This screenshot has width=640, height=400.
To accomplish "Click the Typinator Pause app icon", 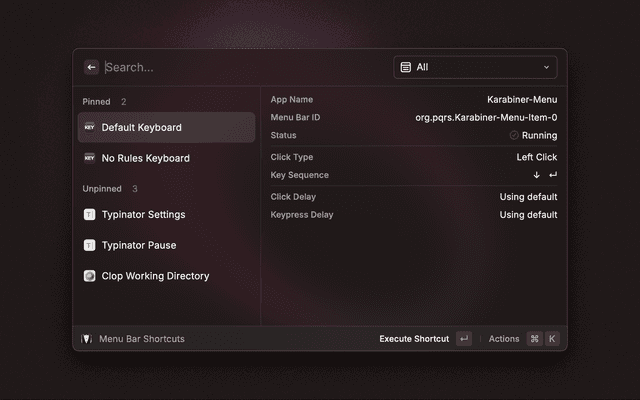I will point(90,245).
